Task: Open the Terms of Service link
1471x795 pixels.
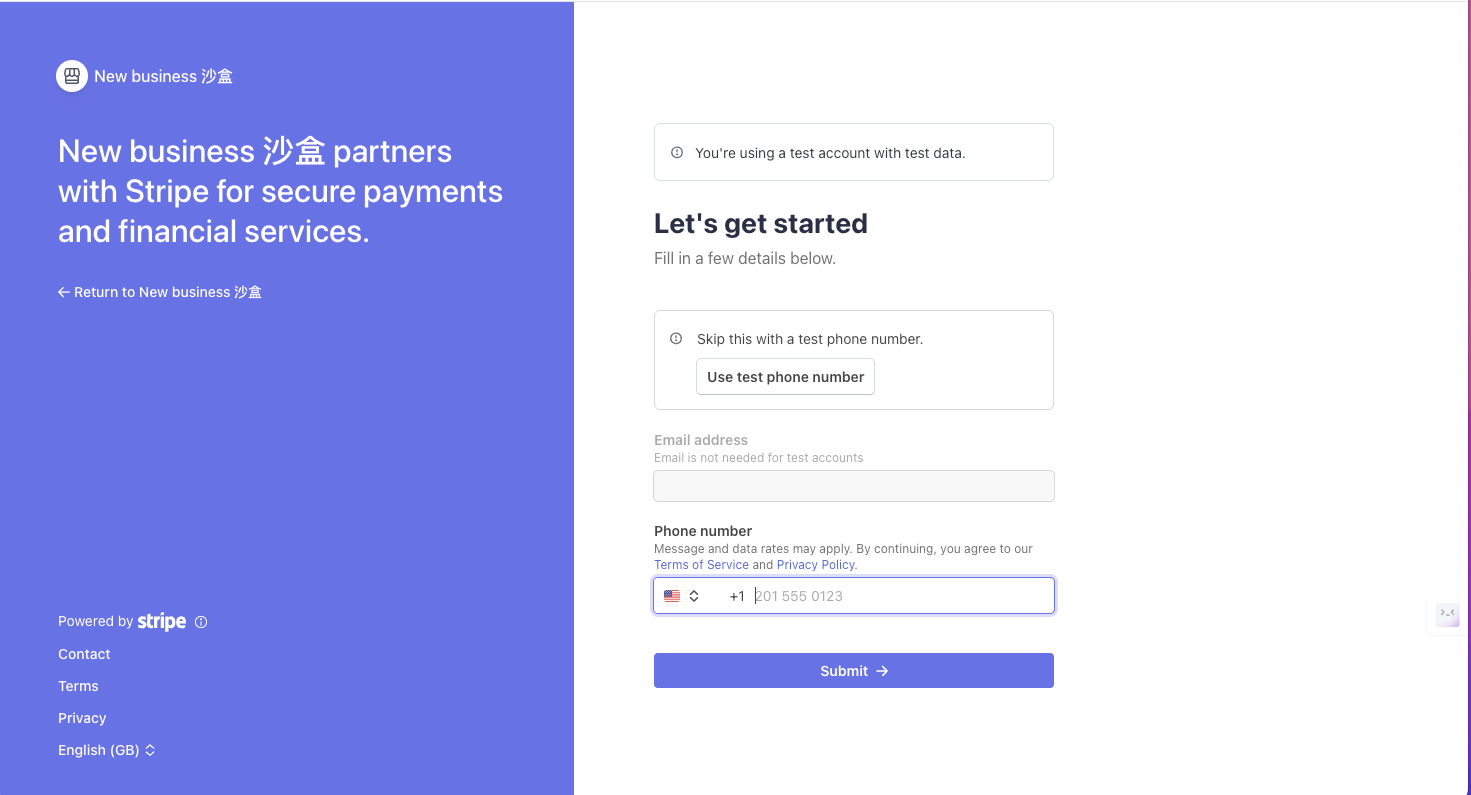Action: pyautogui.click(x=701, y=565)
